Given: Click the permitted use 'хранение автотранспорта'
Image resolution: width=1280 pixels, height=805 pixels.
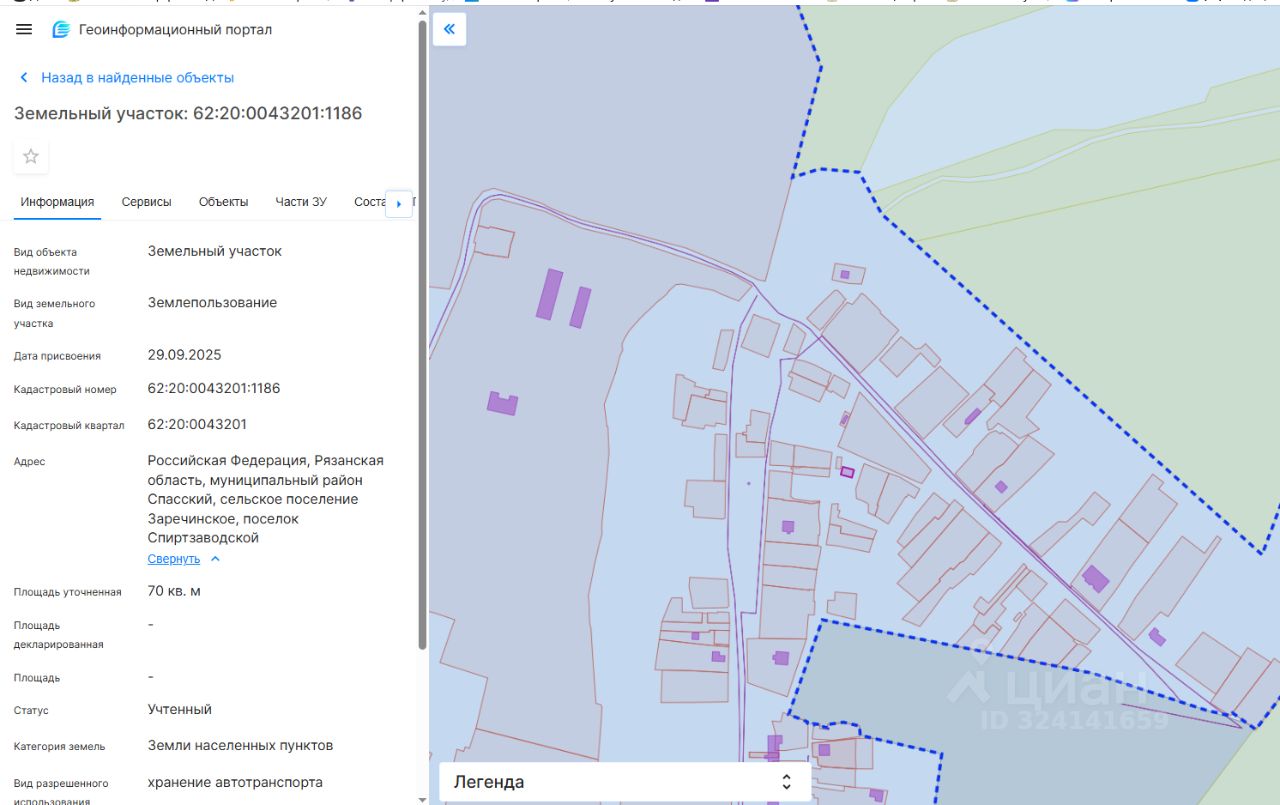Looking at the screenshot, I should point(235,782).
